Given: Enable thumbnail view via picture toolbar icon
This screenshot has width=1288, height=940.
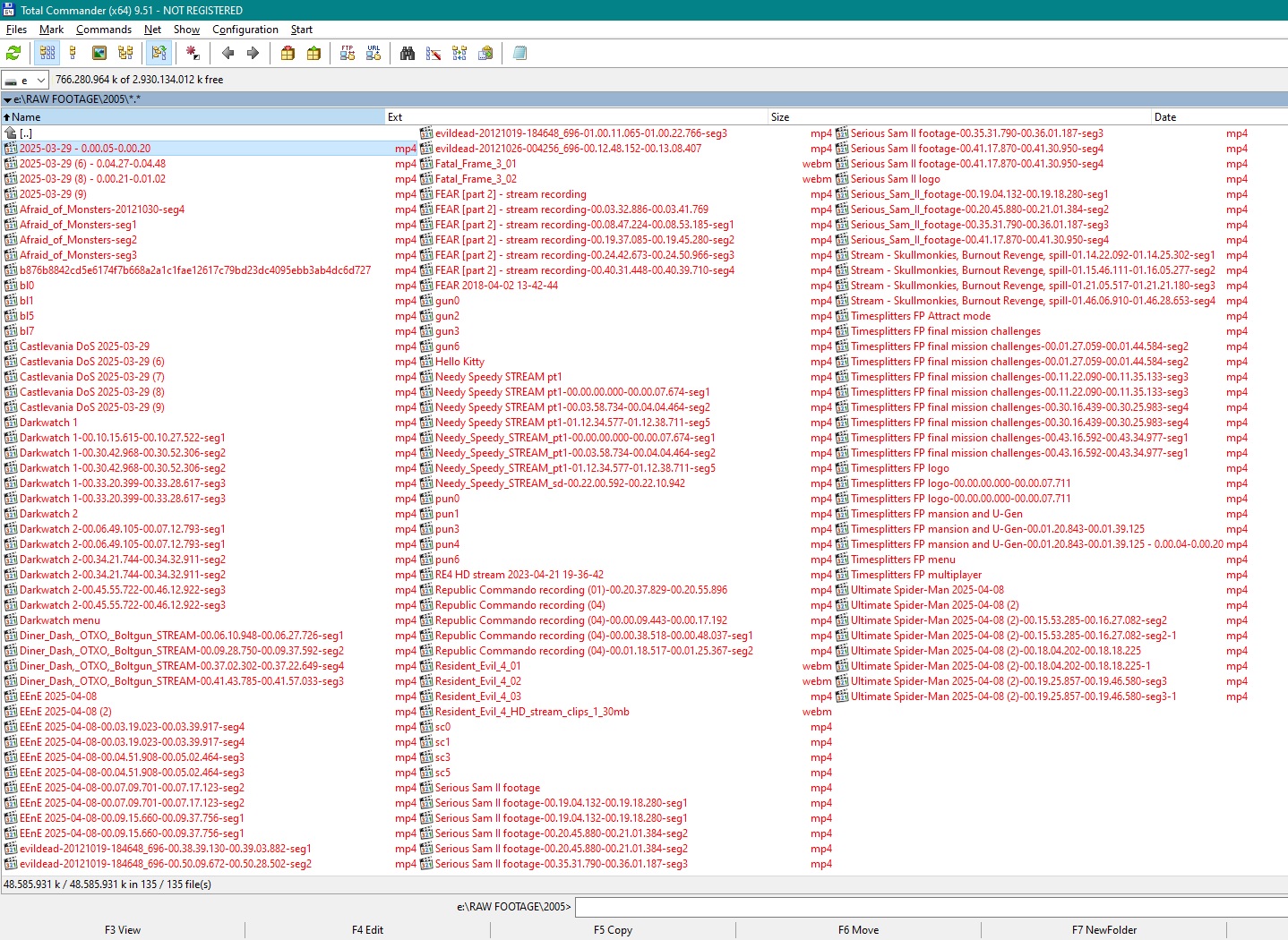Looking at the screenshot, I should [99, 54].
